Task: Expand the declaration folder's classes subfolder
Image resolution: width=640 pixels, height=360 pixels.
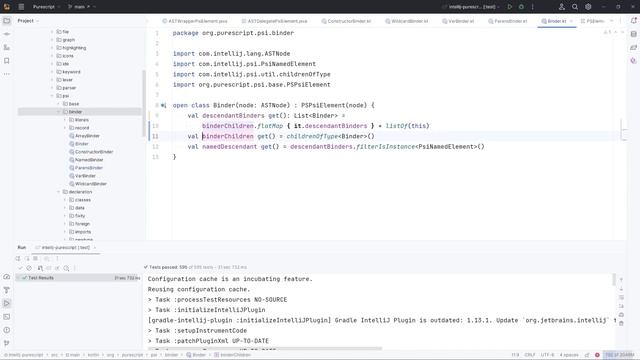Action: pos(64,200)
